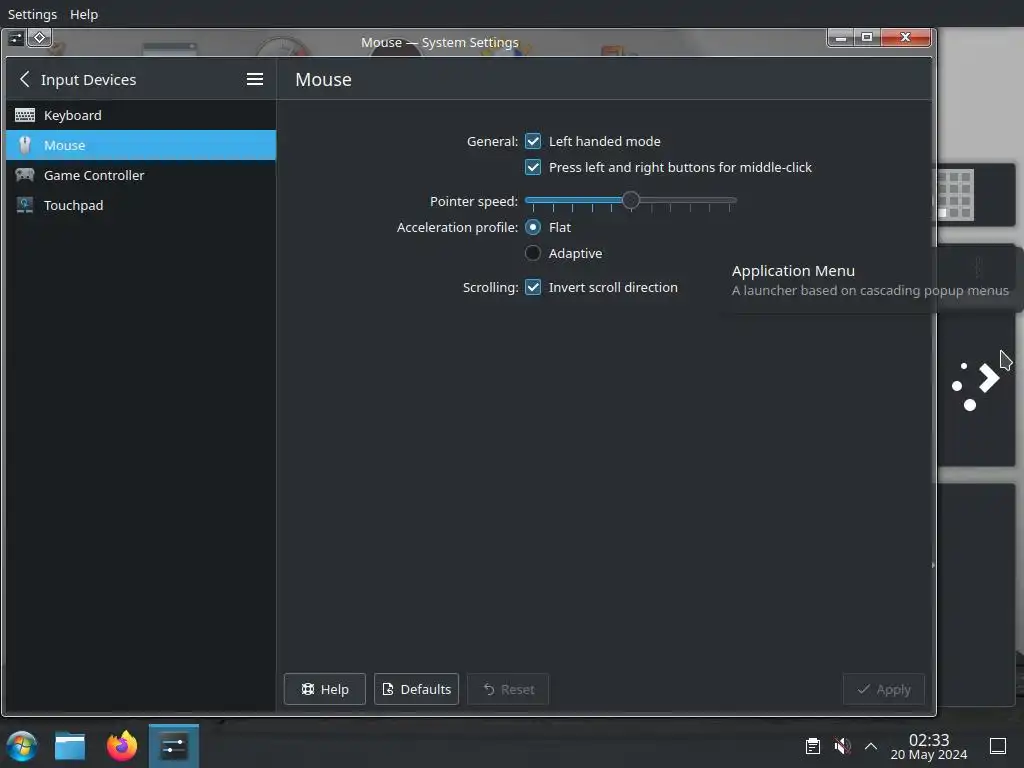Open the start menu launcher in taskbar
Viewport: 1024px width, 768px height.
click(x=22, y=746)
